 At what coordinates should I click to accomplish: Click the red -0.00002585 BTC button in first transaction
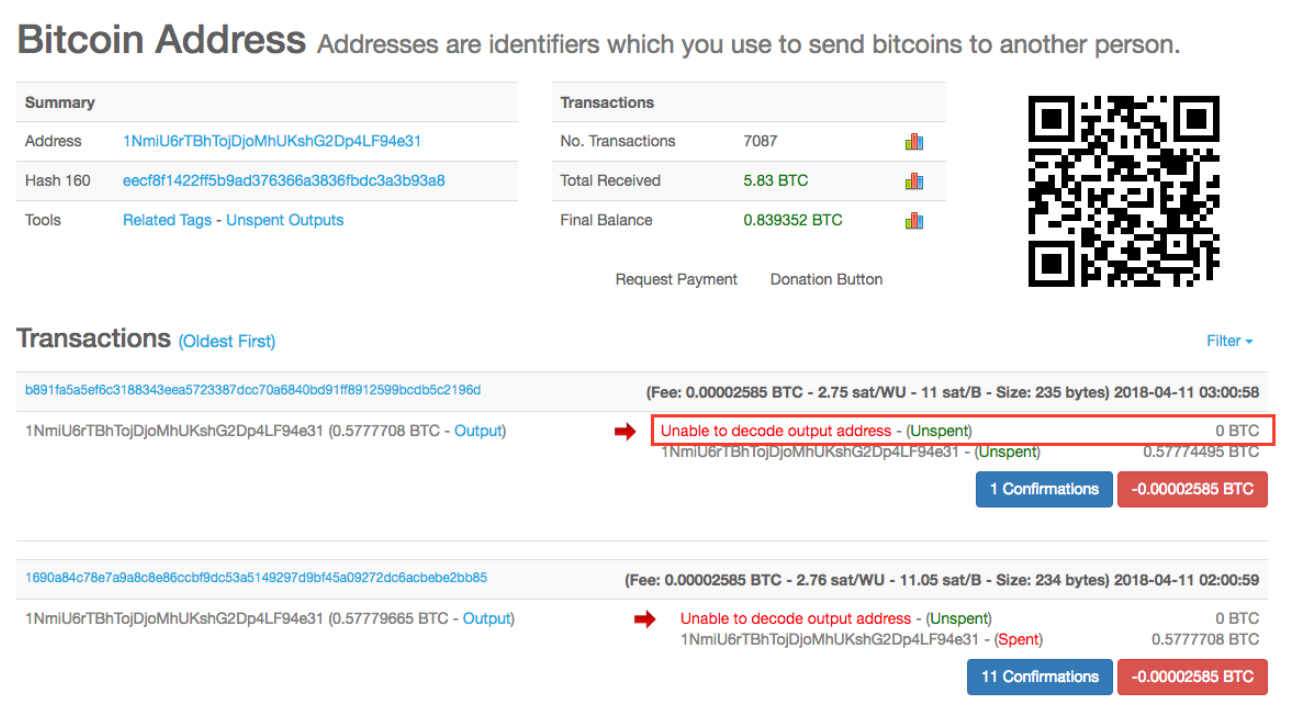[x=1192, y=489]
